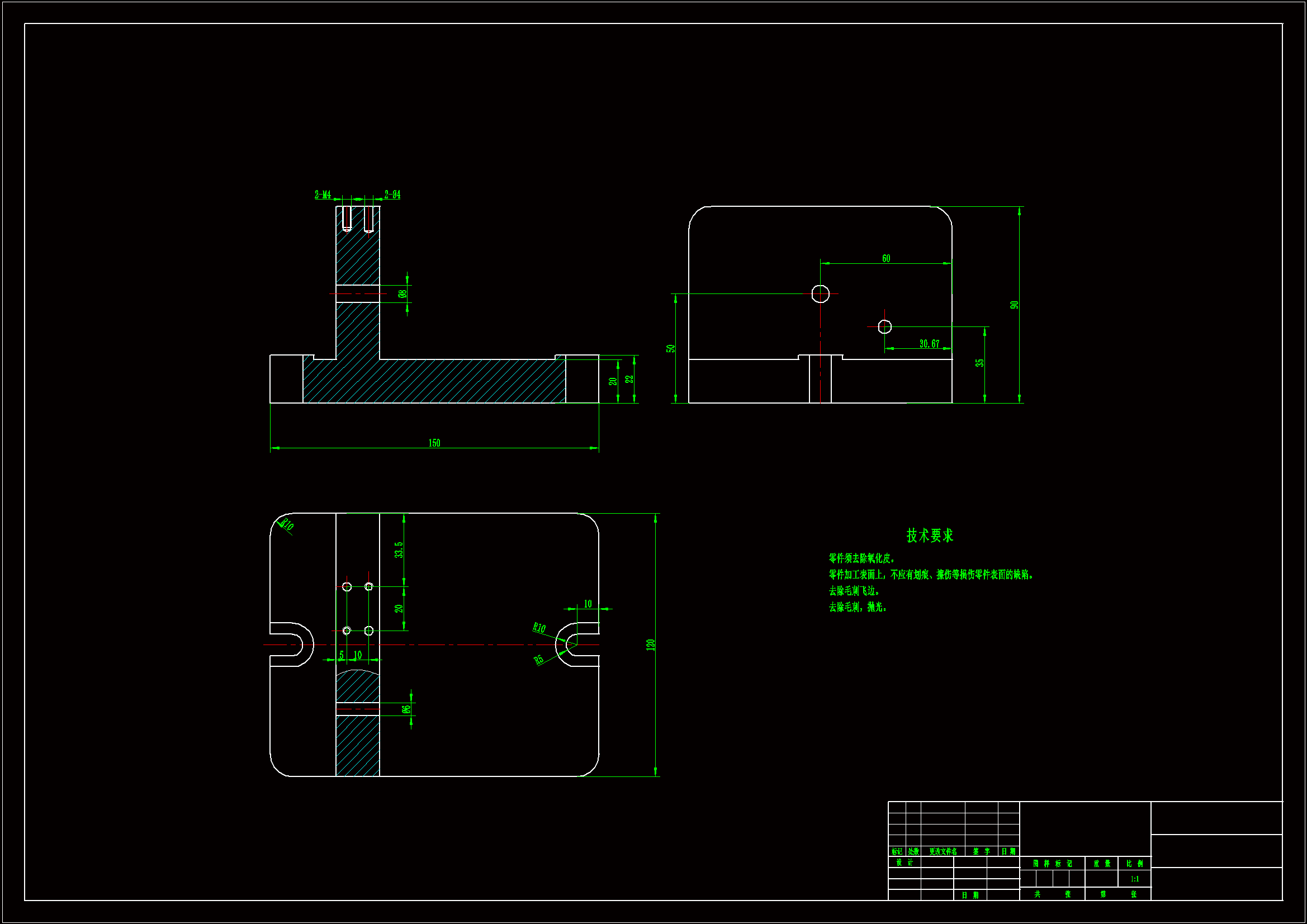Select the 设计 cell in title block
This screenshot has width=1307, height=924.
pos(904,863)
